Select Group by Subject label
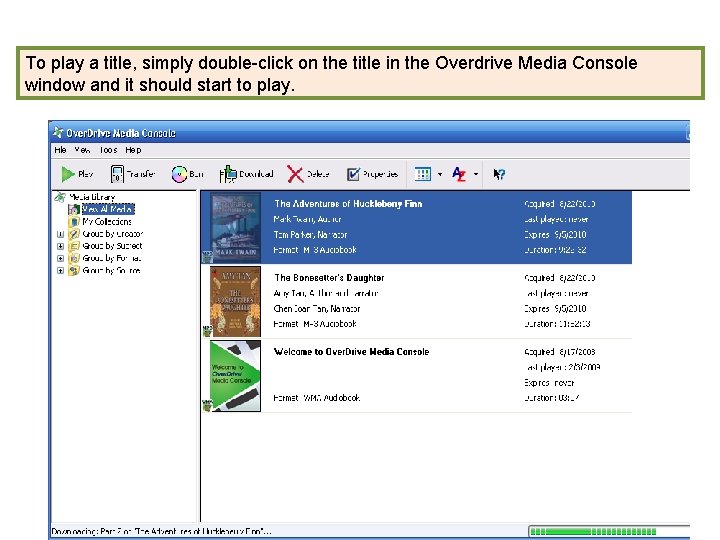720x540 pixels. [x=112, y=246]
